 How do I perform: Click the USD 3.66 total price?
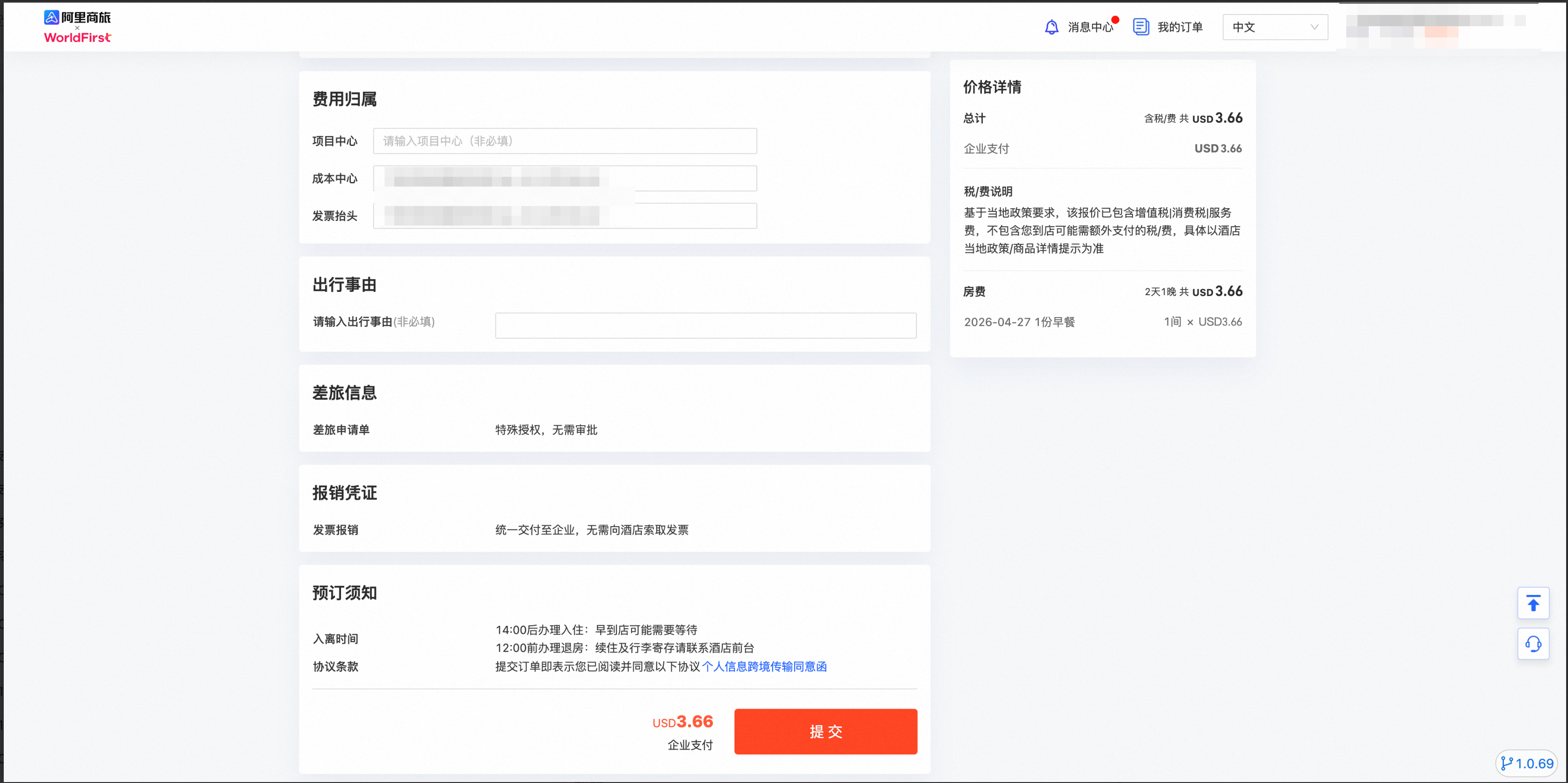point(1217,118)
